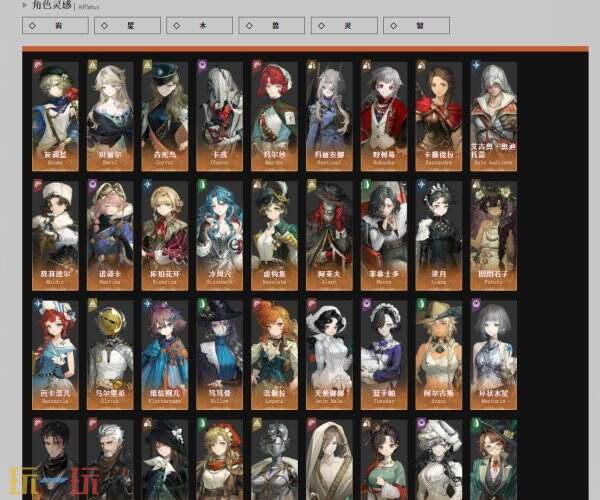This screenshot has height=500, width=600.
Task: Click the mineral badge on Ulrich's card
Action: [92, 305]
